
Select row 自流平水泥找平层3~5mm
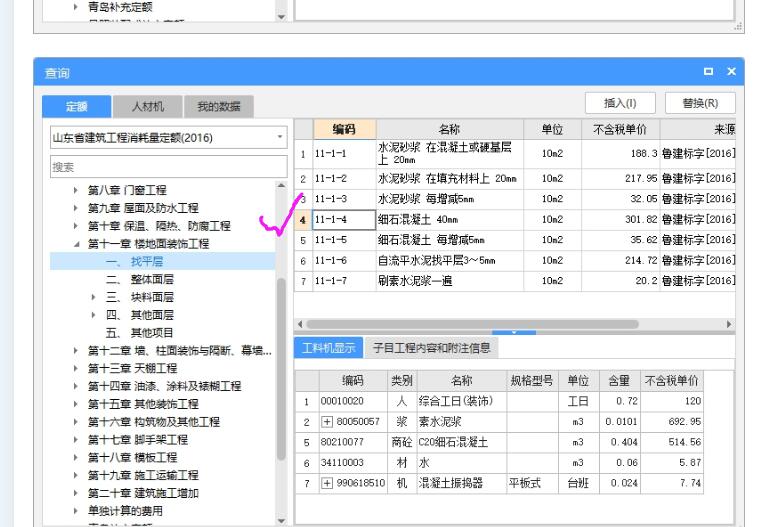point(515,260)
